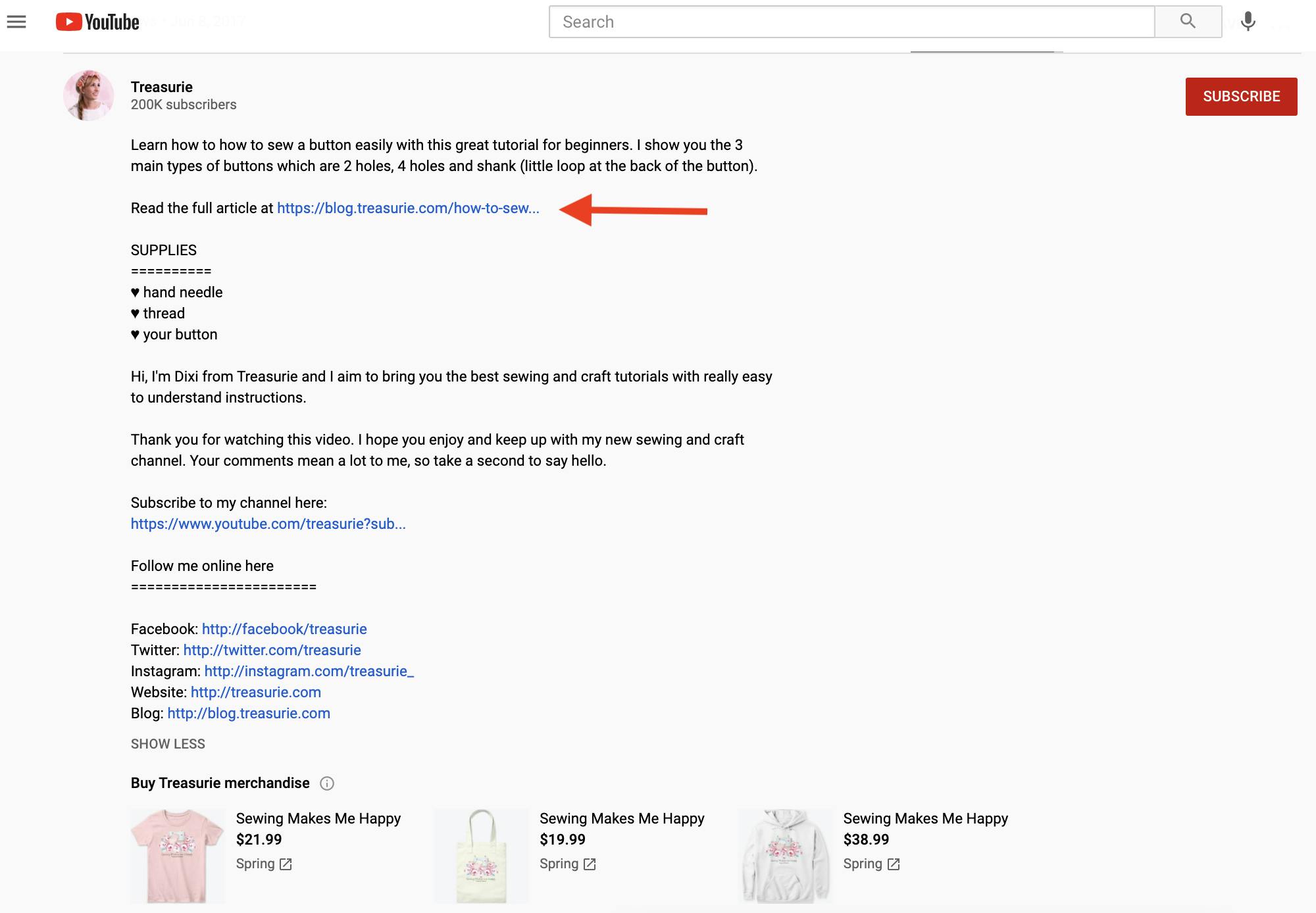Image resolution: width=1316 pixels, height=913 pixels.
Task: Click the SUPPLIES heading text
Action: (164, 250)
